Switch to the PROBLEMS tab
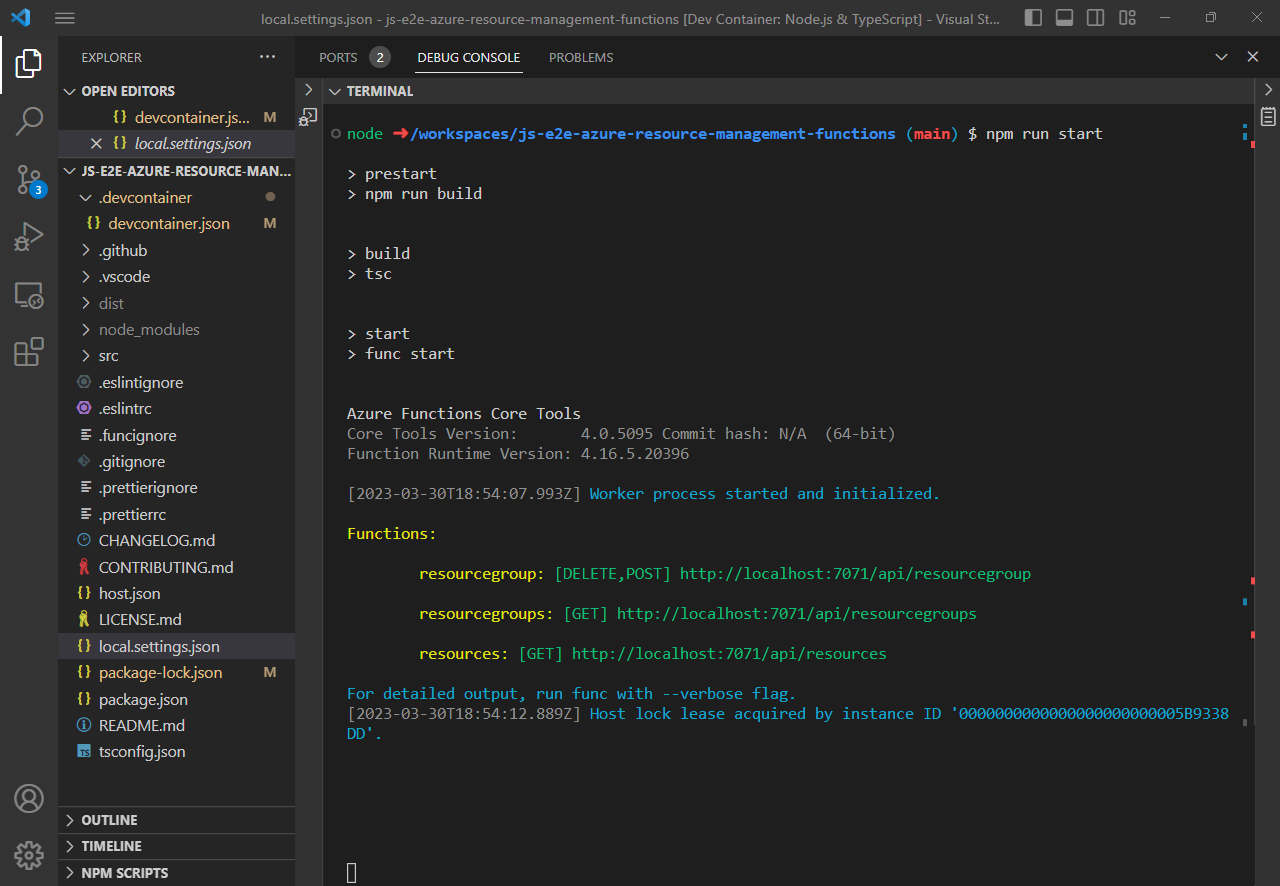Image resolution: width=1280 pixels, height=886 pixels. click(x=581, y=57)
